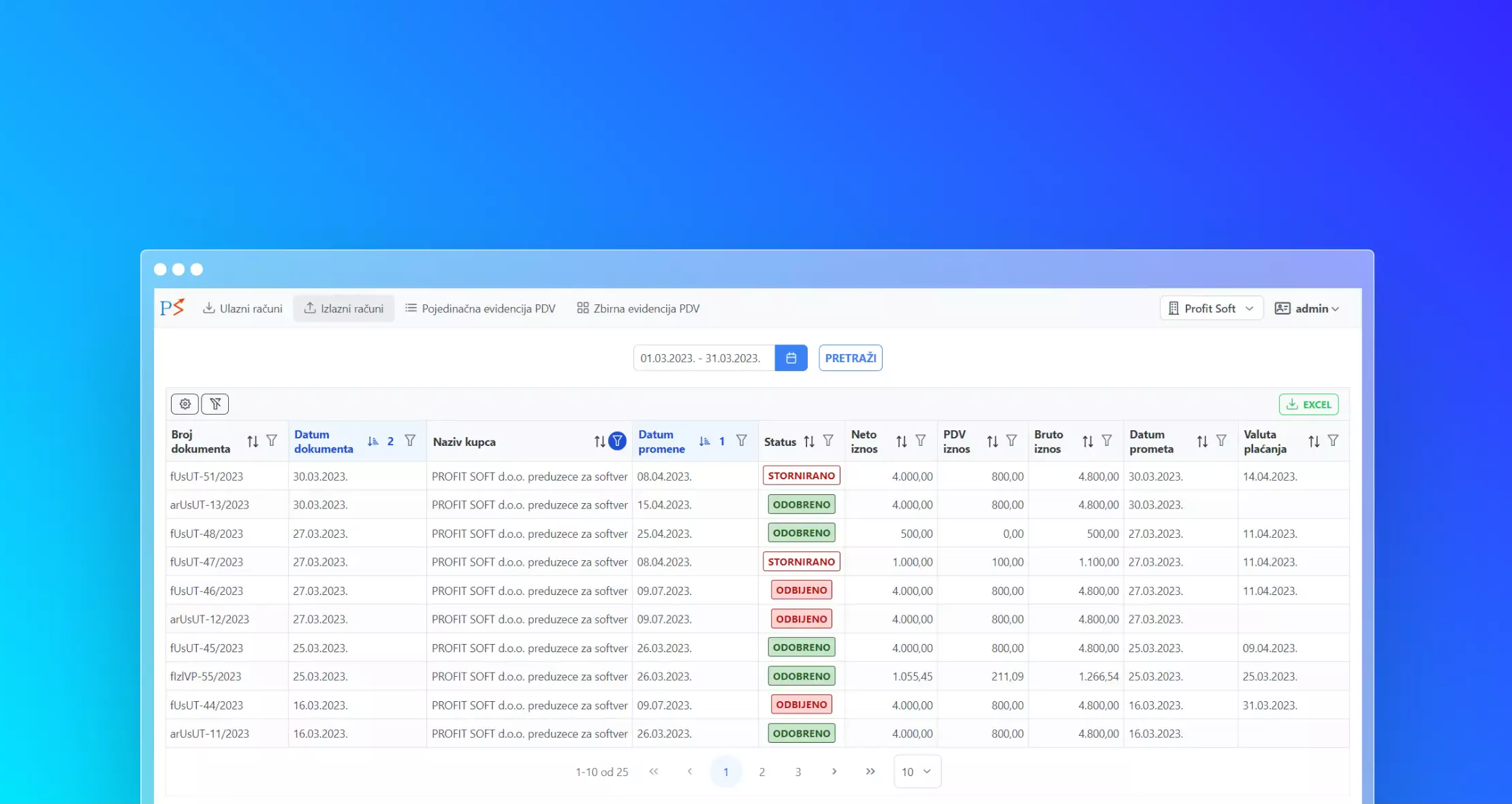Open Zbirna evidencija PDV tab
Image resolution: width=1512 pixels, height=804 pixels.
[638, 308]
